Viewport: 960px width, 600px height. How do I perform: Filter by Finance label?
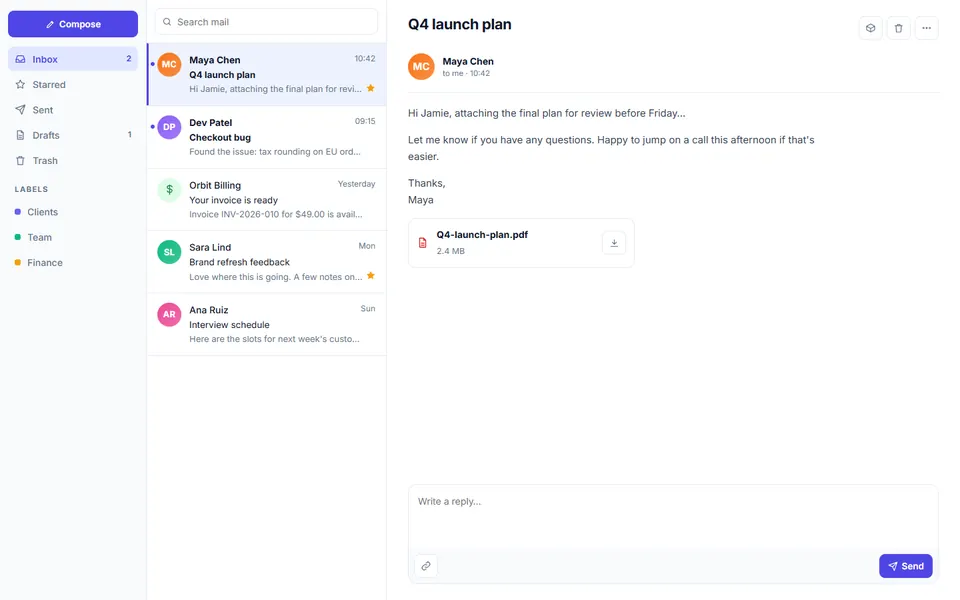pyautogui.click(x=73, y=263)
